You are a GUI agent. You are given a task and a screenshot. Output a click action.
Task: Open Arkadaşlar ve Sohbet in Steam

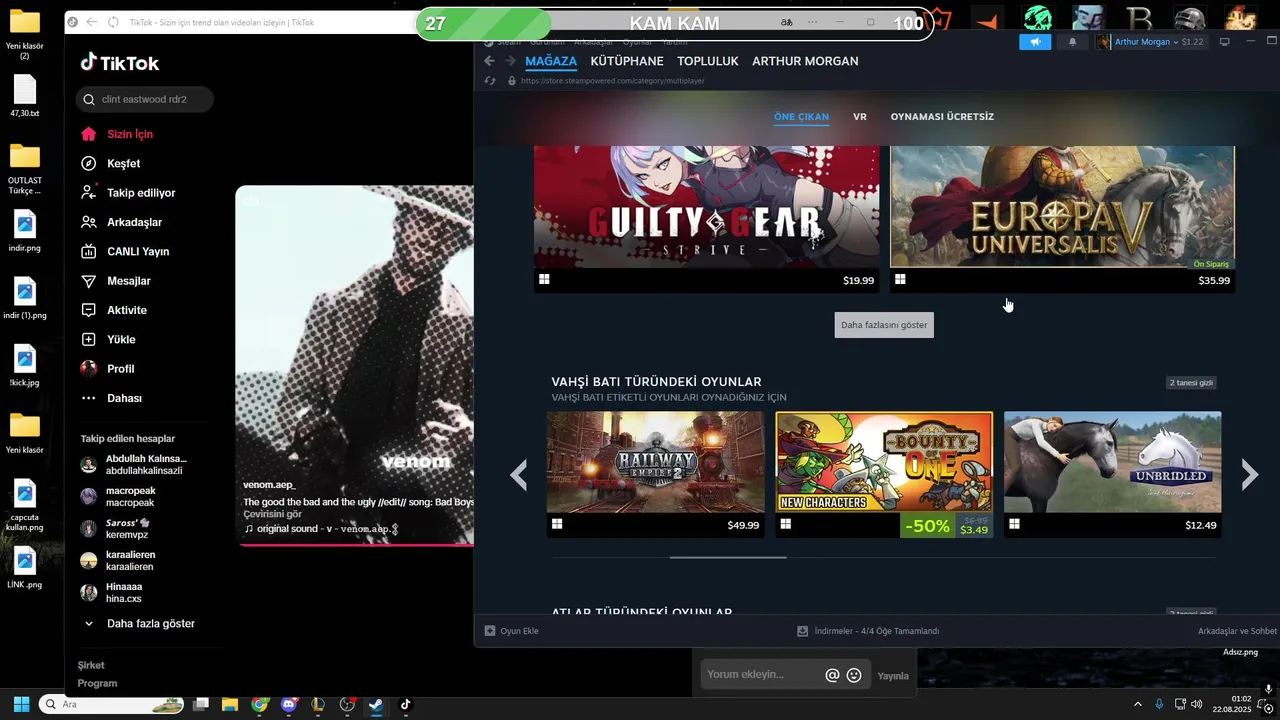(1237, 631)
